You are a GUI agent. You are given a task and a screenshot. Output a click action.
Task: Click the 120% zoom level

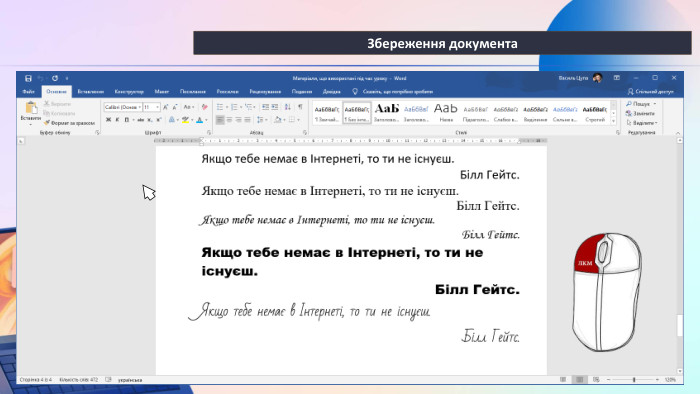670,380
